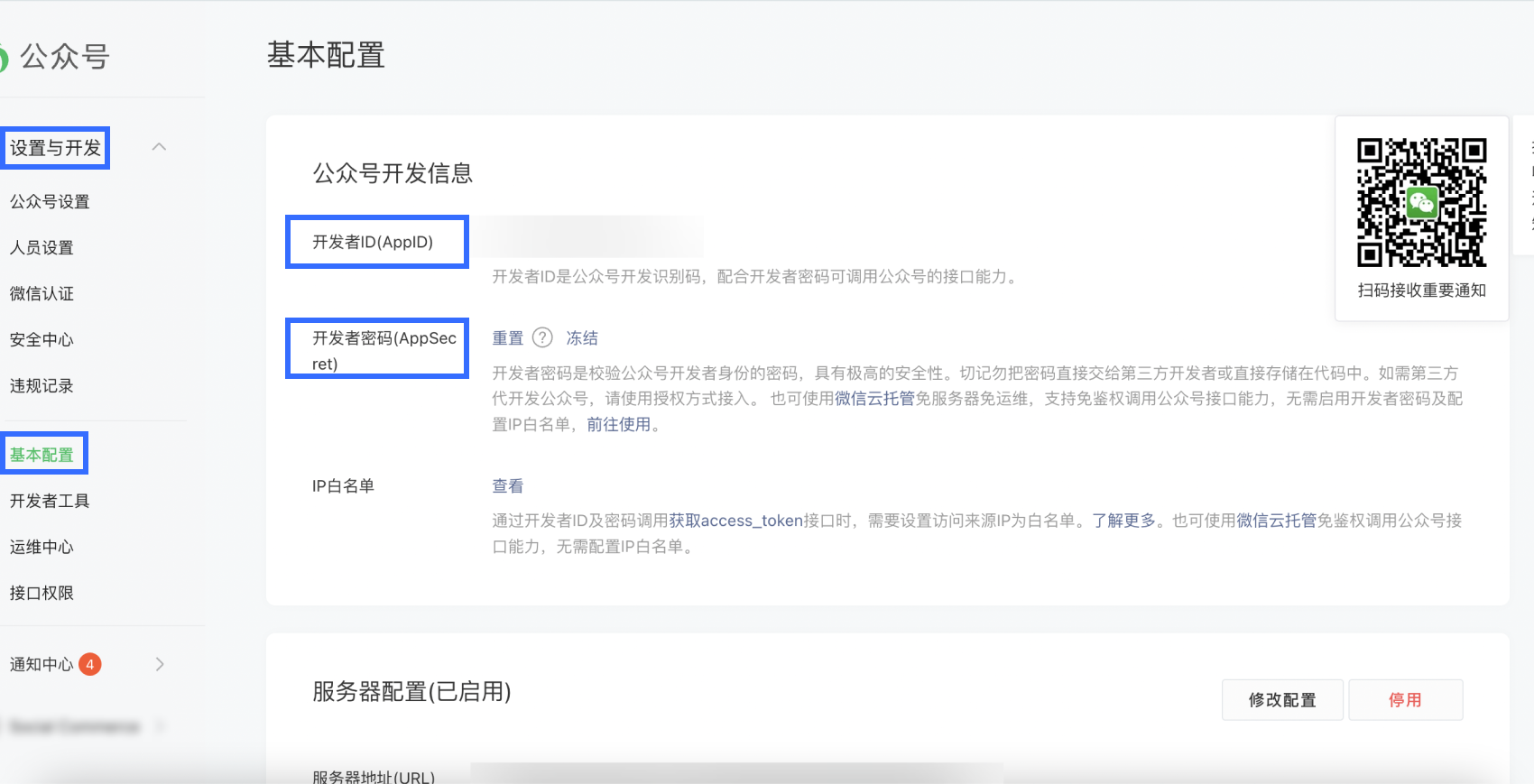Click the QR code for important notifications
1534x784 pixels.
[x=1421, y=202]
